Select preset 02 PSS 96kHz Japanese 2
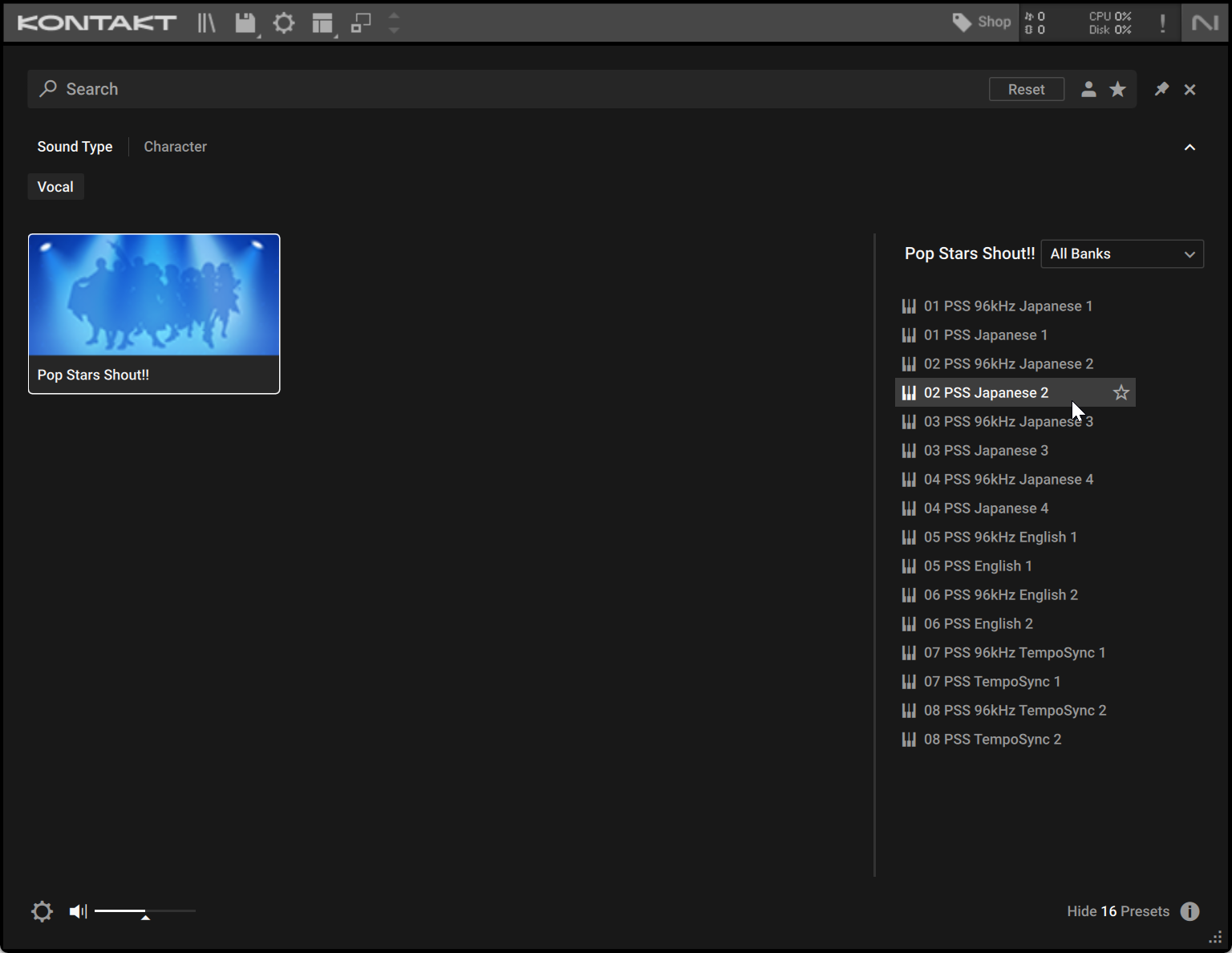This screenshot has width=1232, height=953. [1015, 363]
